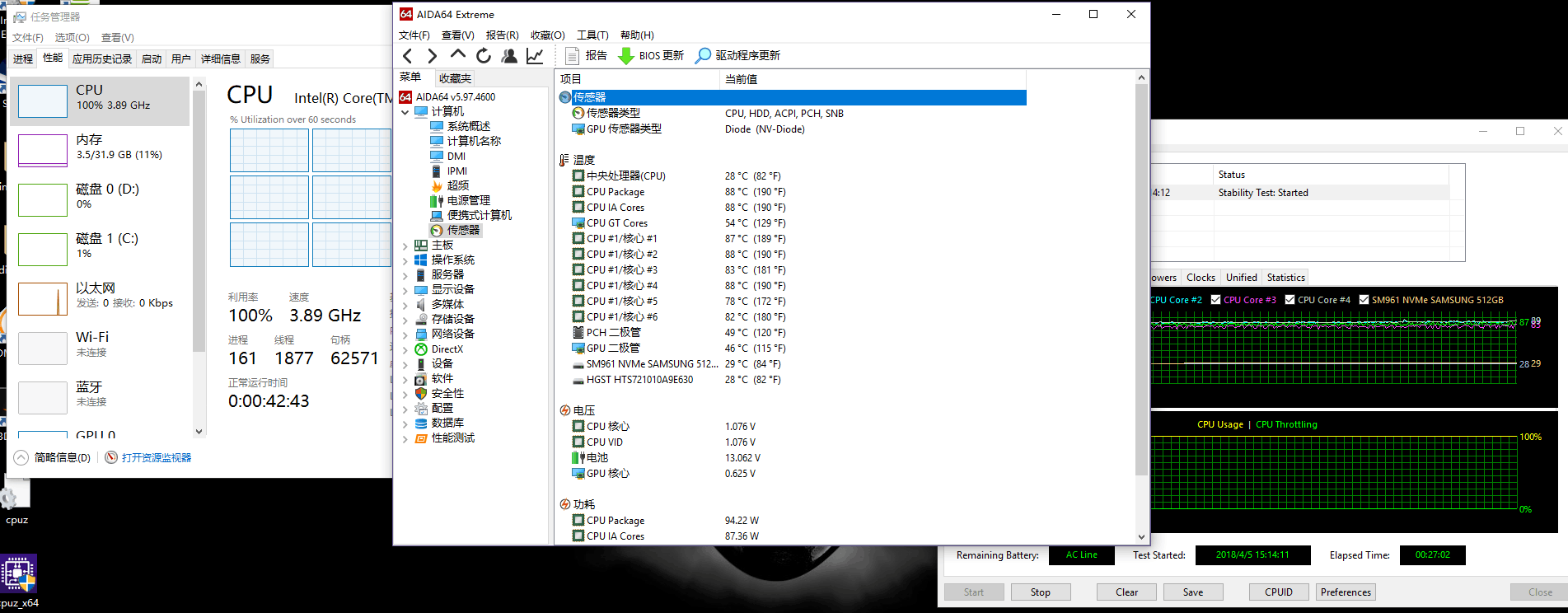Viewport: 1568px width, 613px height.
Task: Click 性能测试 benchmark item in tree
Action: tap(445, 438)
